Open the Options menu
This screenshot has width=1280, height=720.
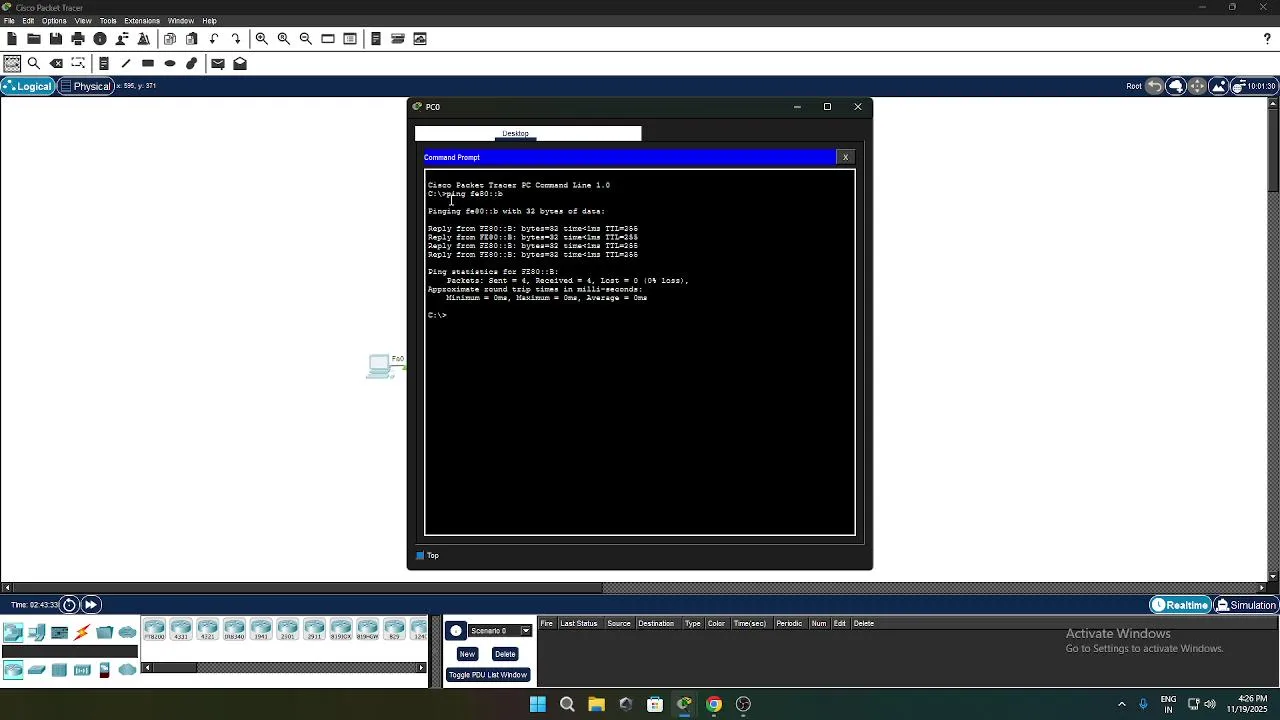pos(54,20)
